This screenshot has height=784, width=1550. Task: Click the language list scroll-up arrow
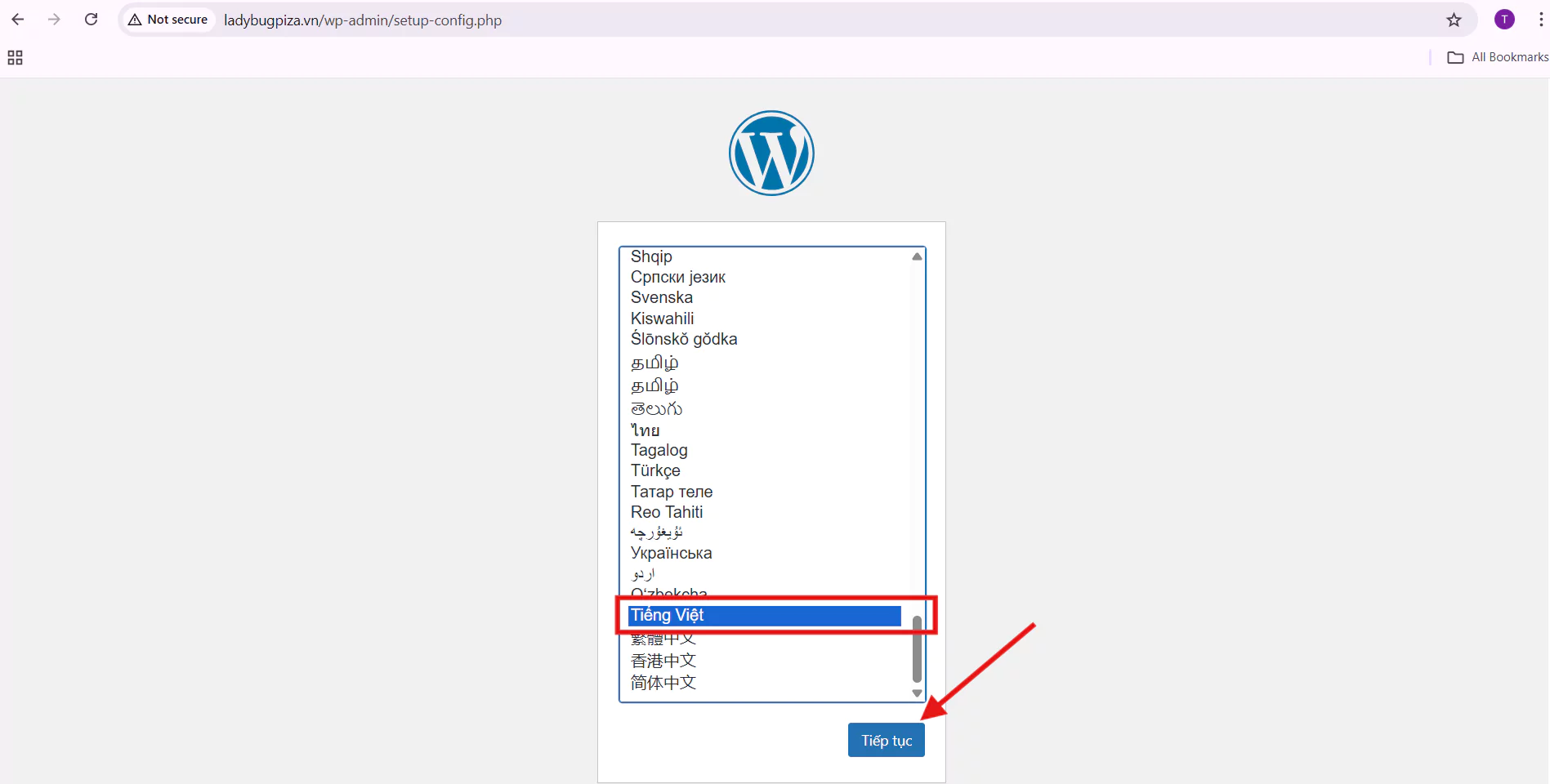[917, 256]
